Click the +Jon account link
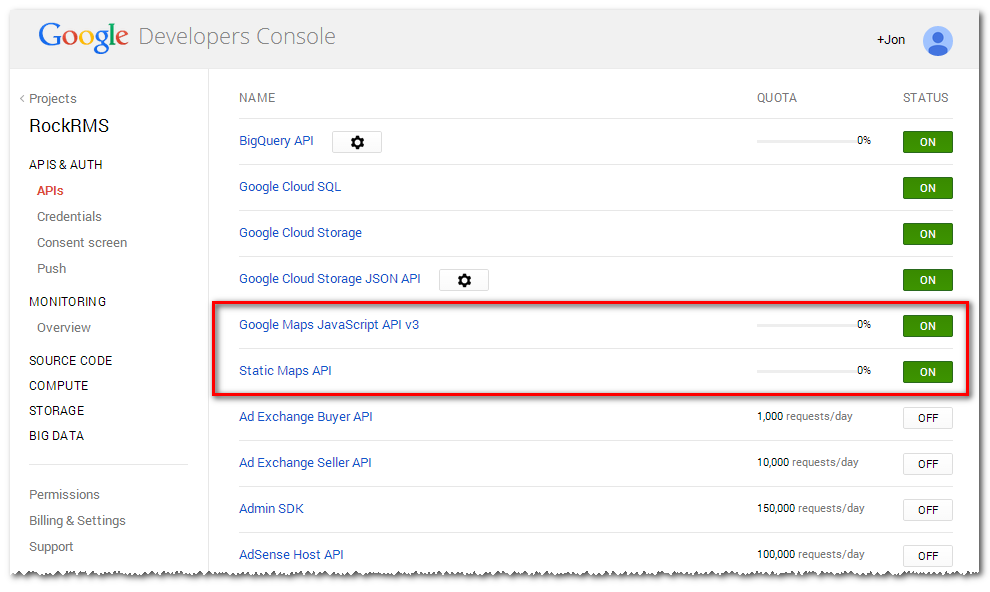The height and width of the screenshot is (592, 990). pyautogui.click(x=890, y=40)
